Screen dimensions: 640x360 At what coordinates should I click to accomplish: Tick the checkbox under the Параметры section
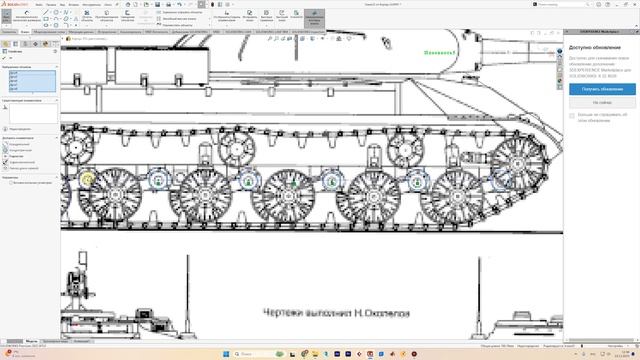pyautogui.click(x=11, y=183)
